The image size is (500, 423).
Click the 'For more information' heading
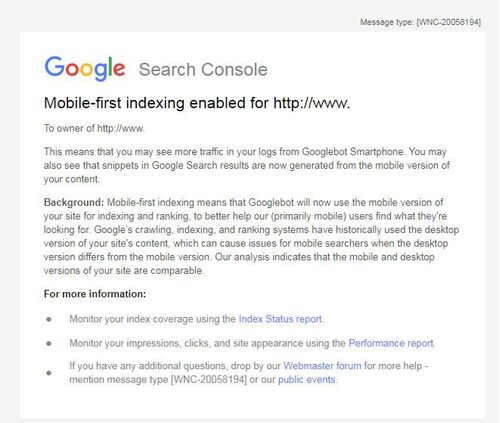point(95,294)
